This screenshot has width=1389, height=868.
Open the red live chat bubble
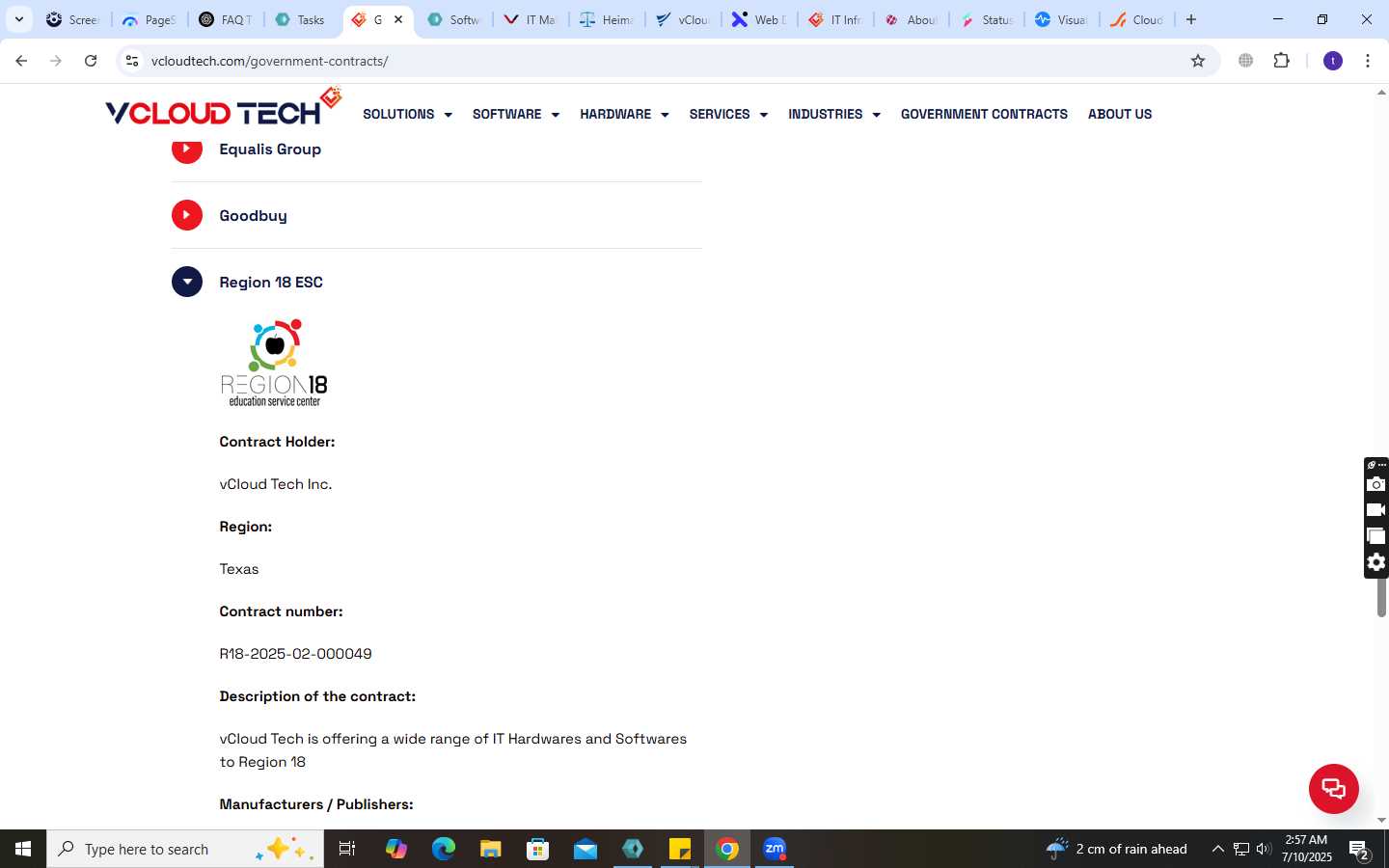pos(1333,788)
